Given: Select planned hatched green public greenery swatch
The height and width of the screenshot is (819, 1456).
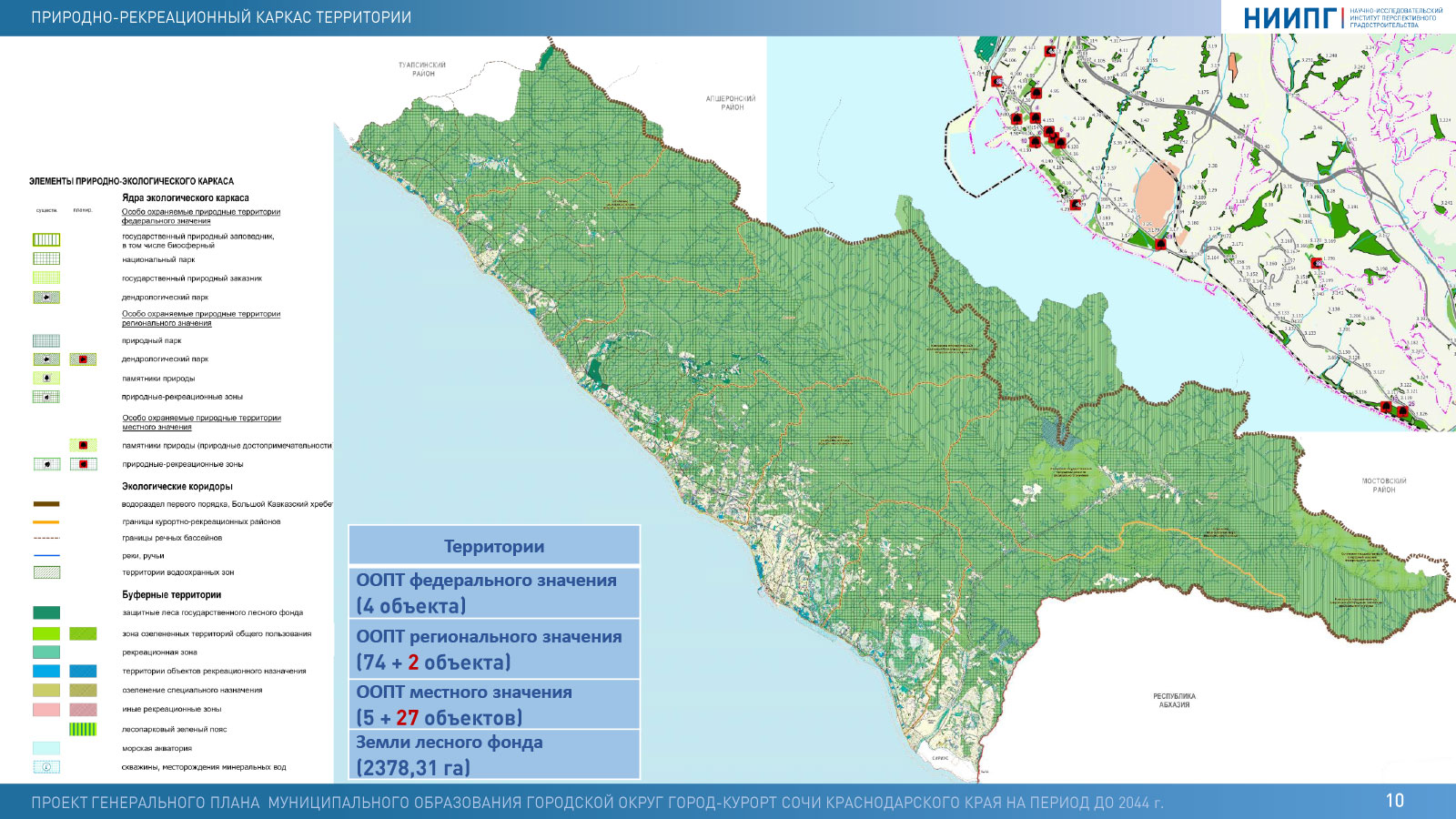Looking at the screenshot, I should 83,633.
